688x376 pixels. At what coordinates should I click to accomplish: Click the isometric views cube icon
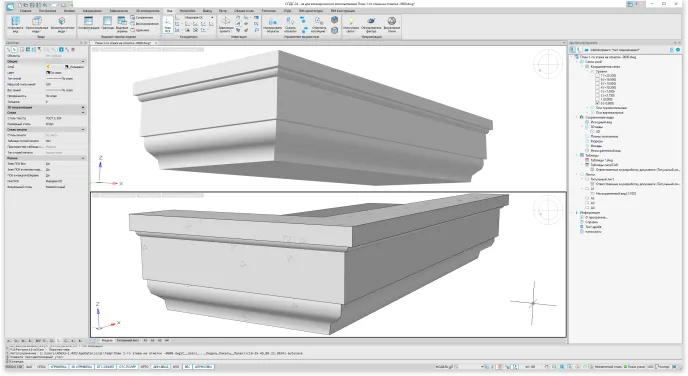click(62, 21)
